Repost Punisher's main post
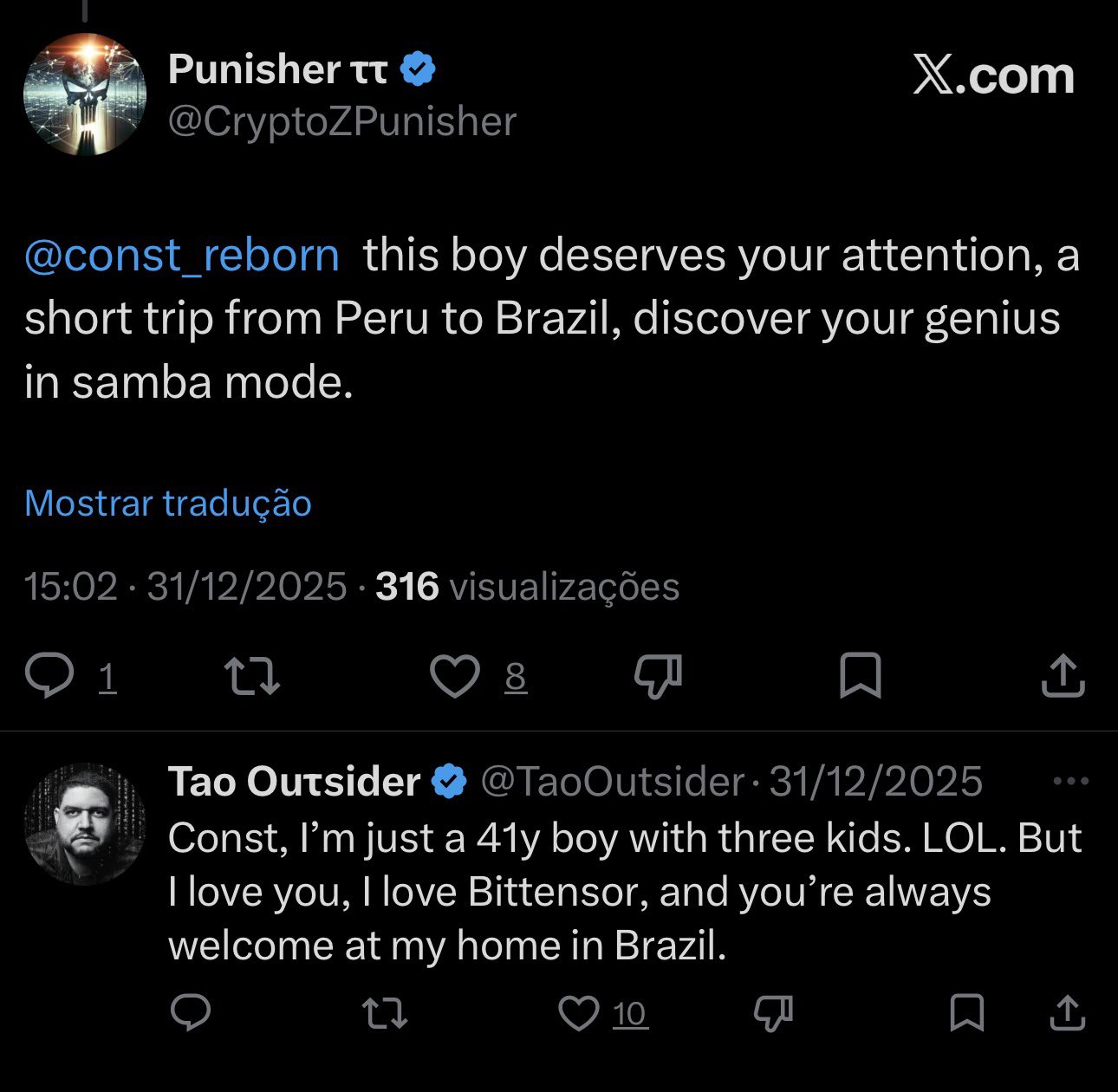1118x1092 pixels. point(251,676)
